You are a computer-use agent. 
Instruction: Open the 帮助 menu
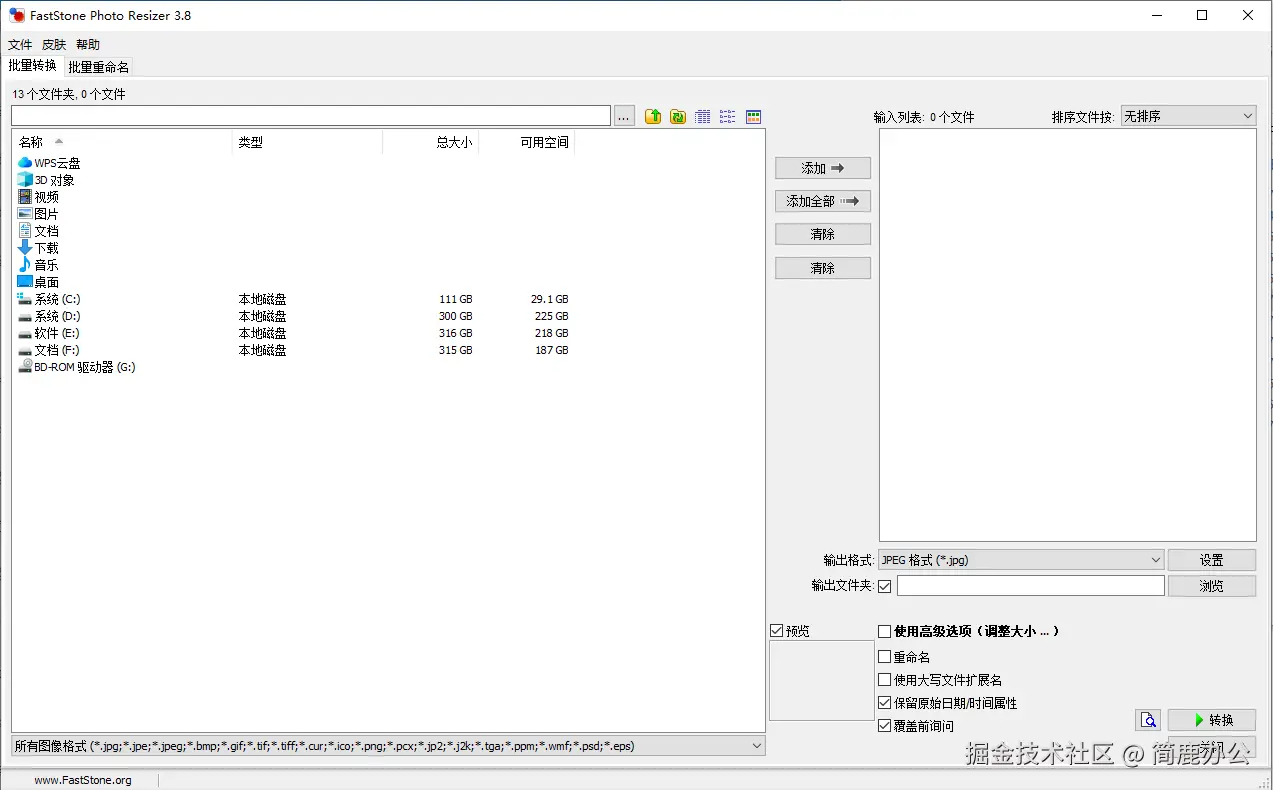tap(88, 45)
